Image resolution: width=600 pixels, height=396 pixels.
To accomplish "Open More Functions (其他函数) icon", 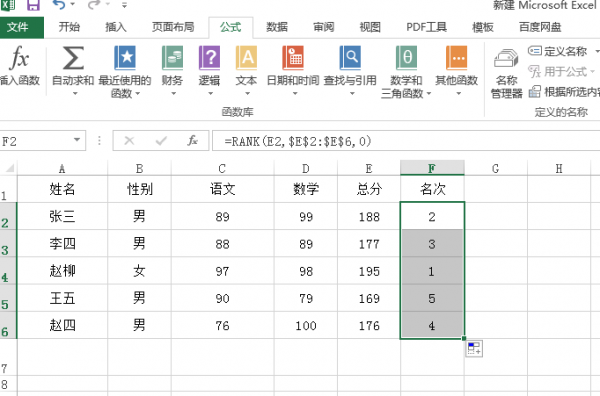I will (x=457, y=58).
